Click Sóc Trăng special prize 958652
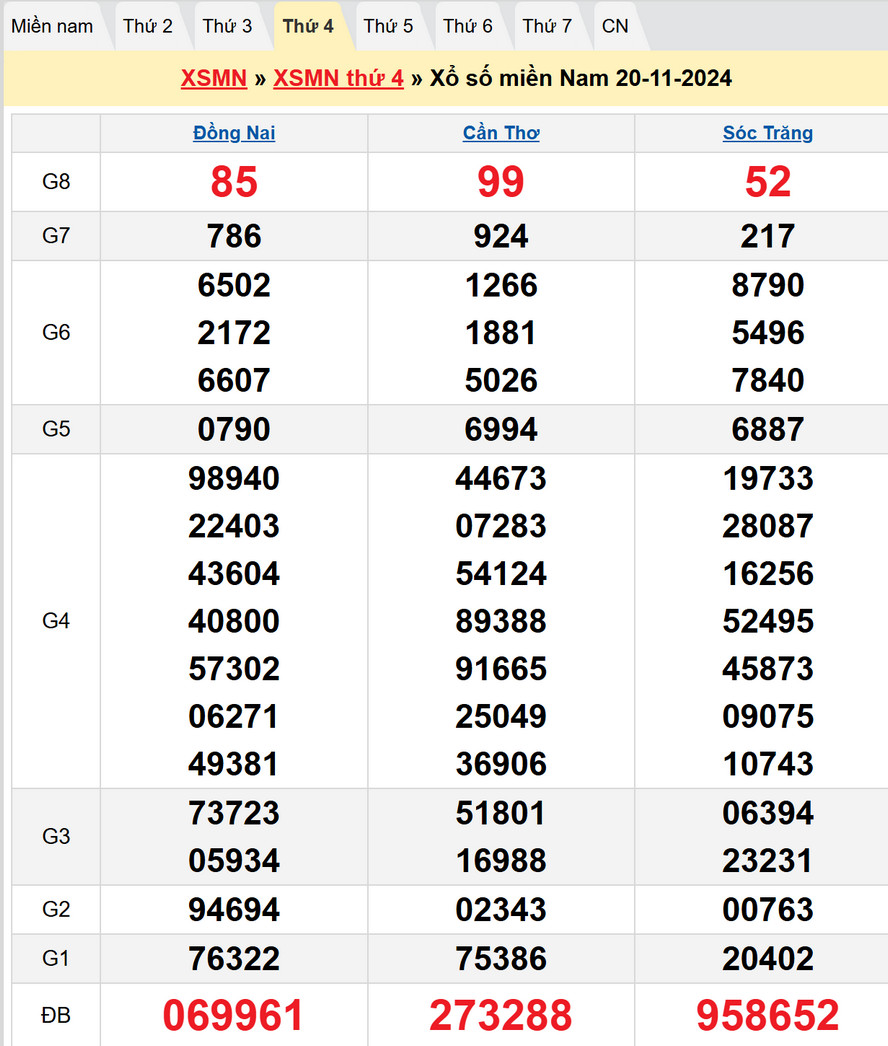Screen dimensions: 888x1046 coord(768,1015)
